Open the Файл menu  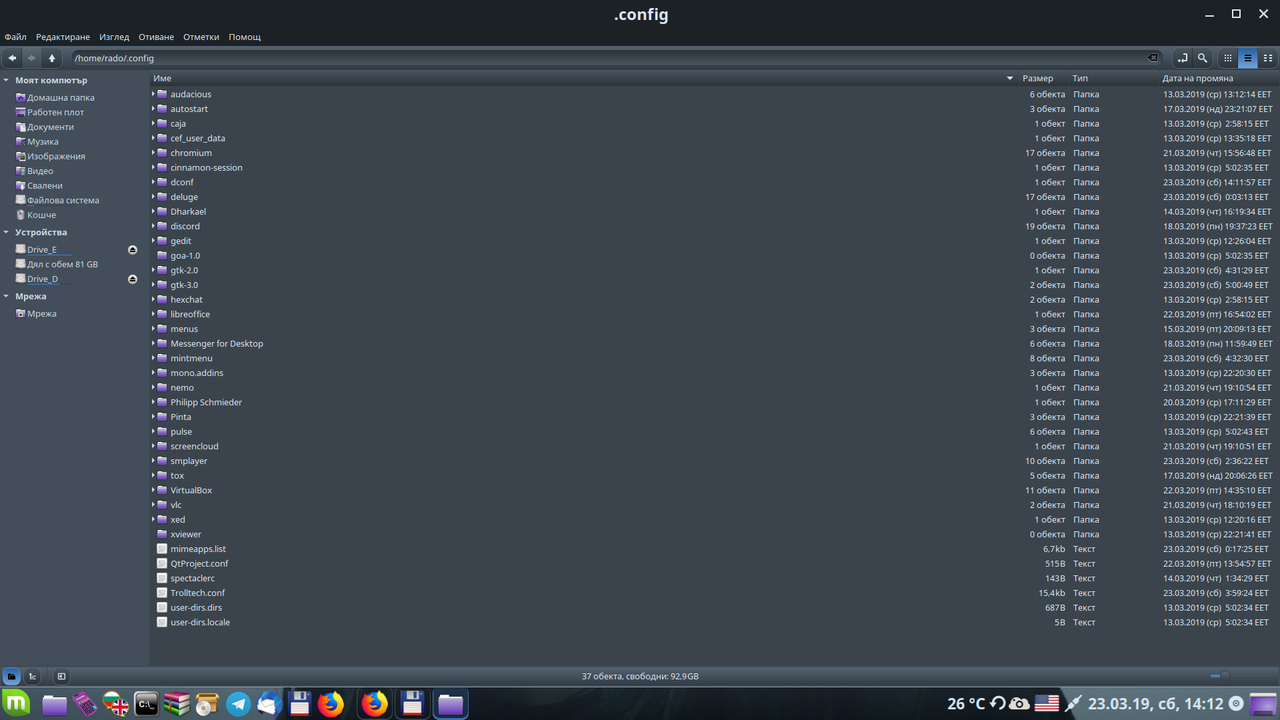pyautogui.click(x=15, y=37)
